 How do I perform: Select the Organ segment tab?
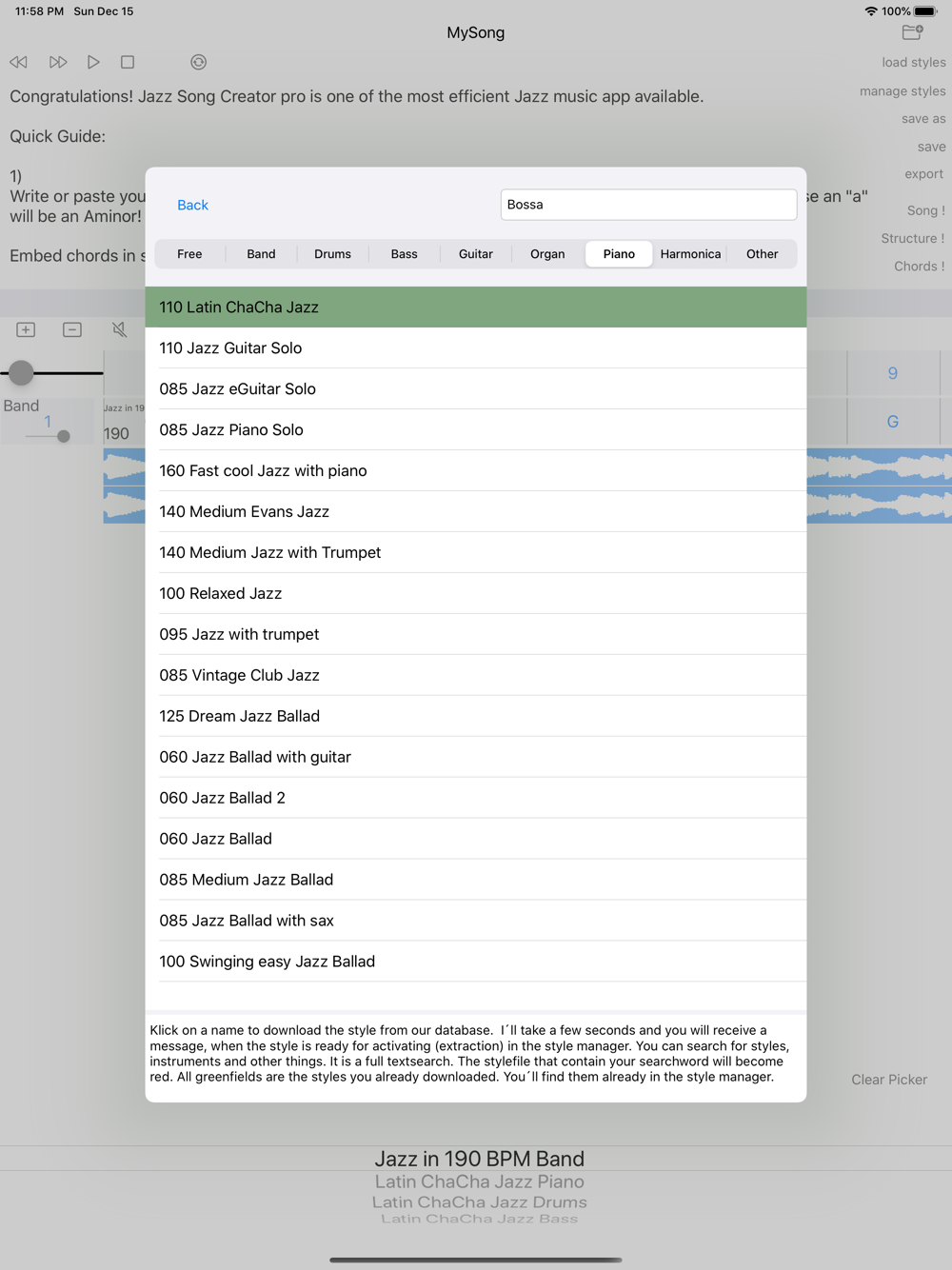(547, 254)
